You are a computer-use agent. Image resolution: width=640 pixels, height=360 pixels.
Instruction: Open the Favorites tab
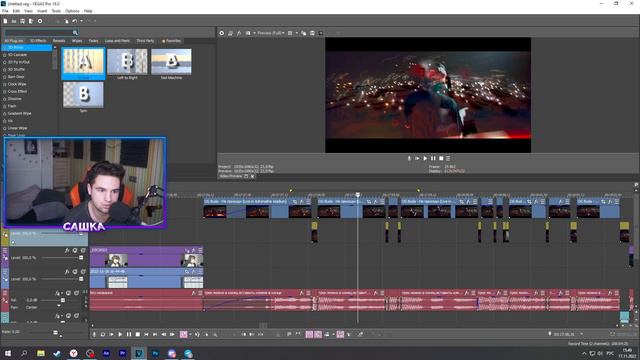[171, 41]
